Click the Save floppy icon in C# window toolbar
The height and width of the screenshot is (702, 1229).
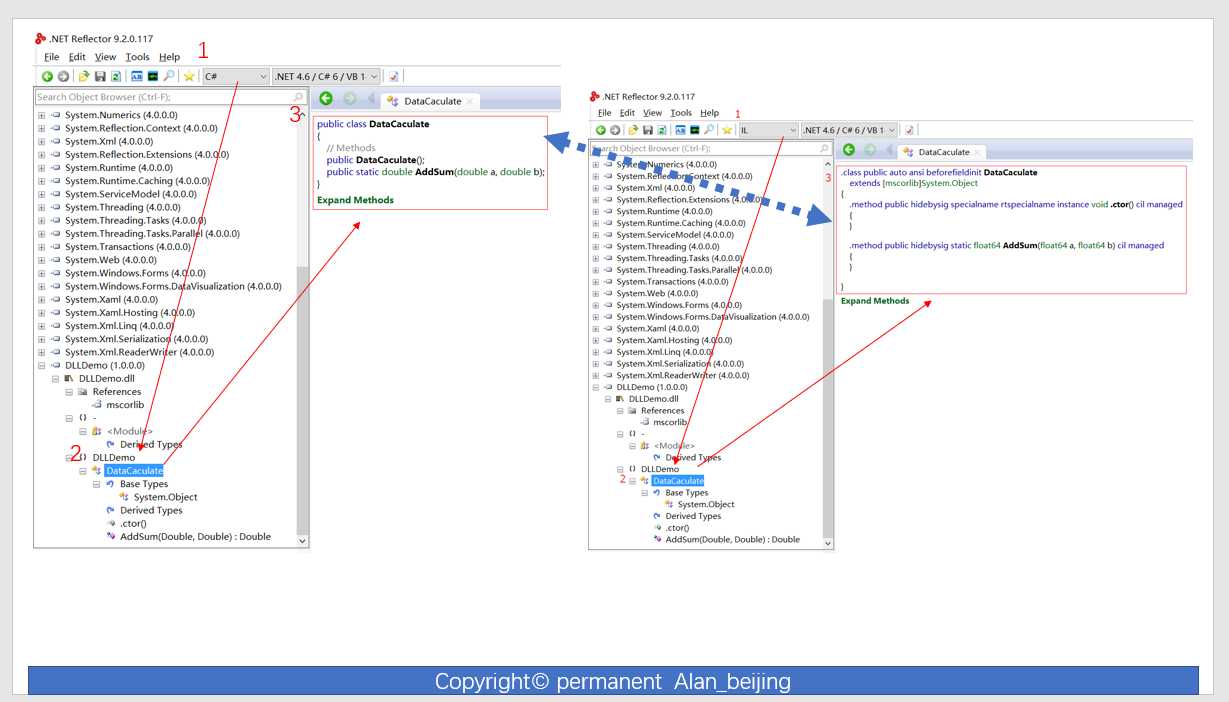coord(100,76)
